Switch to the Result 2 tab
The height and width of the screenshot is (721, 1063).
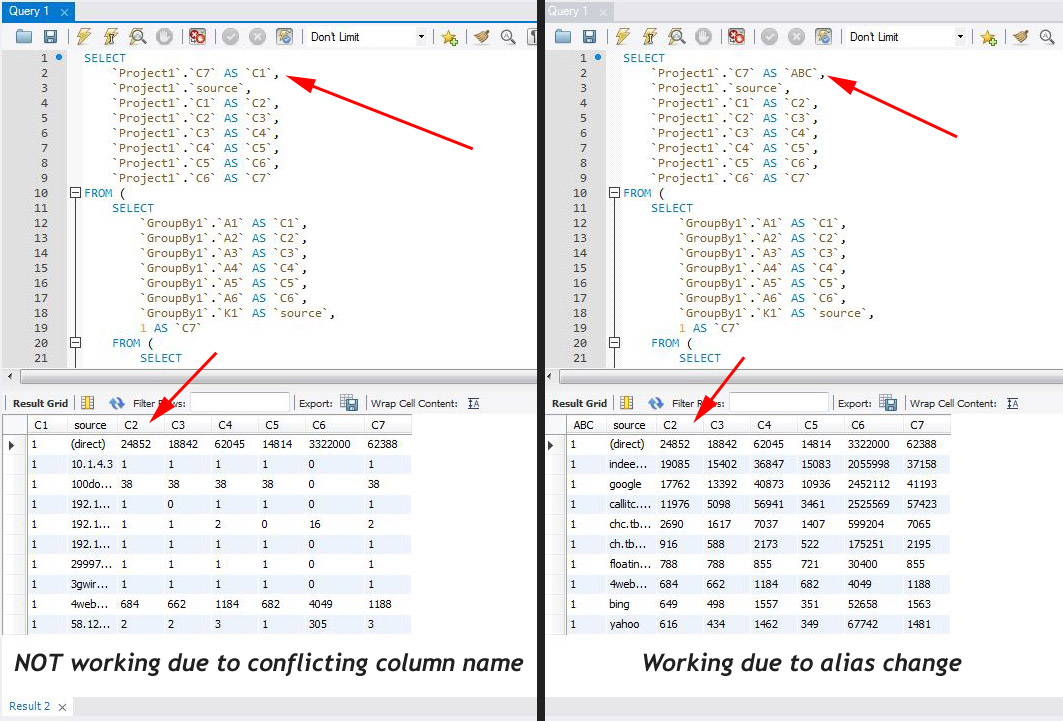coord(30,706)
